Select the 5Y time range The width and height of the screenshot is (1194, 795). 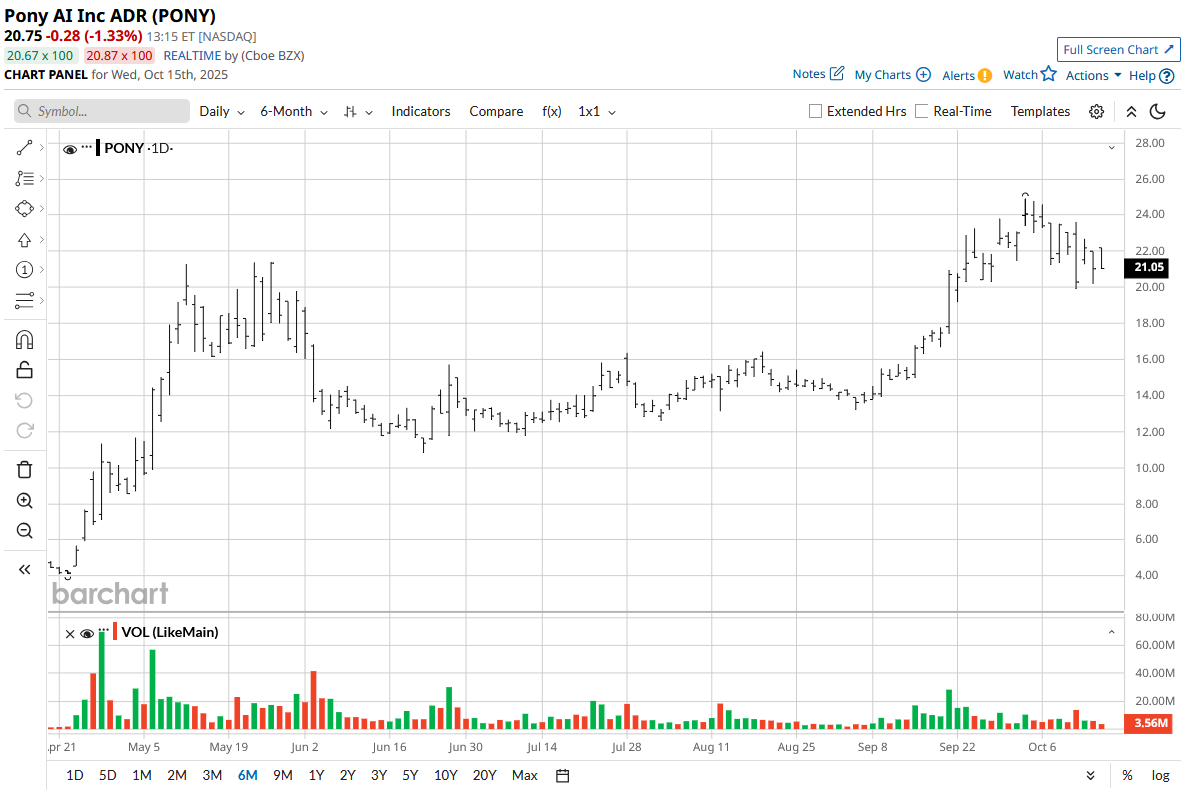point(410,775)
